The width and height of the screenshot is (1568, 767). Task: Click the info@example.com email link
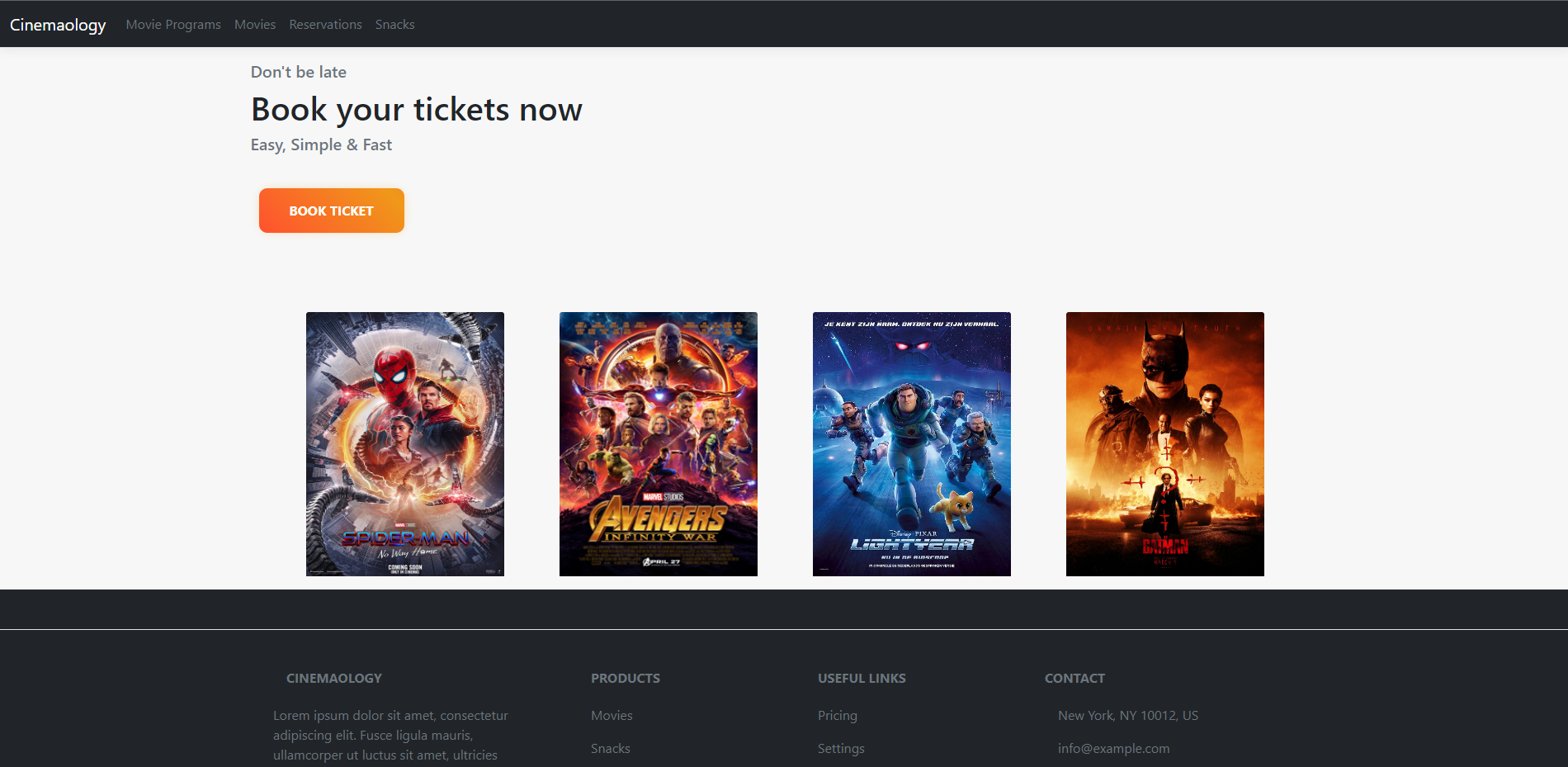point(1113,748)
